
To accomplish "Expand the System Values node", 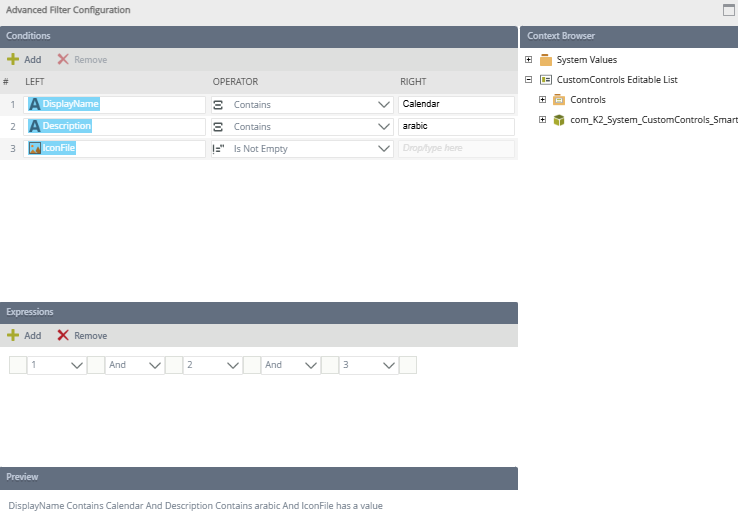I will pyautogui.click(x=529, y=59).
